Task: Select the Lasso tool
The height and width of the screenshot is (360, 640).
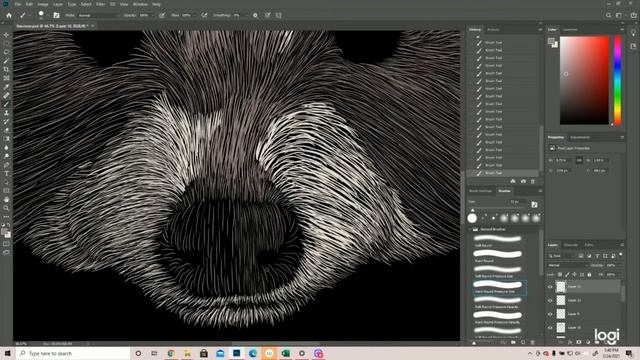Action: pyautogui.click(x=6, y=52)
